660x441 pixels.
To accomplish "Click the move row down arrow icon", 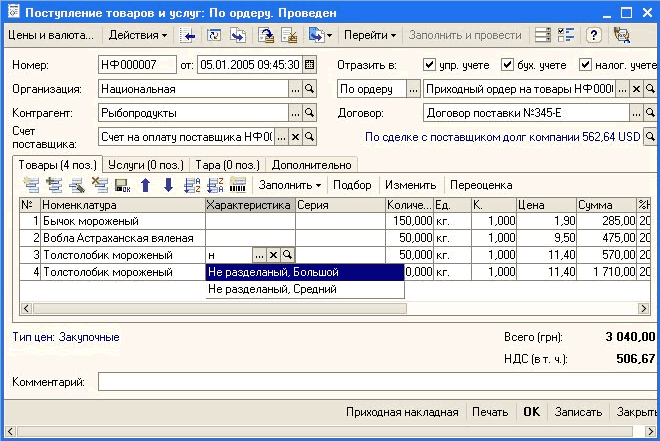I will pos(168,185).
